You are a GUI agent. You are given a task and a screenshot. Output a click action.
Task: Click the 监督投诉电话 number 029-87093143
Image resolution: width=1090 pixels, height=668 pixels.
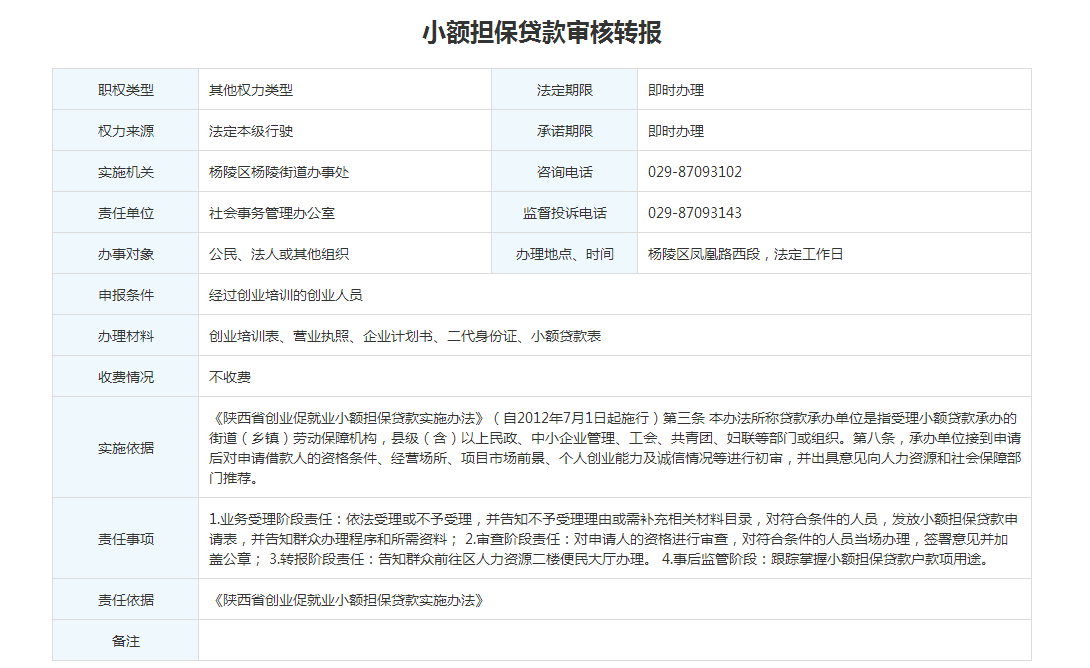pyautogui.click(x=695, y=213)
